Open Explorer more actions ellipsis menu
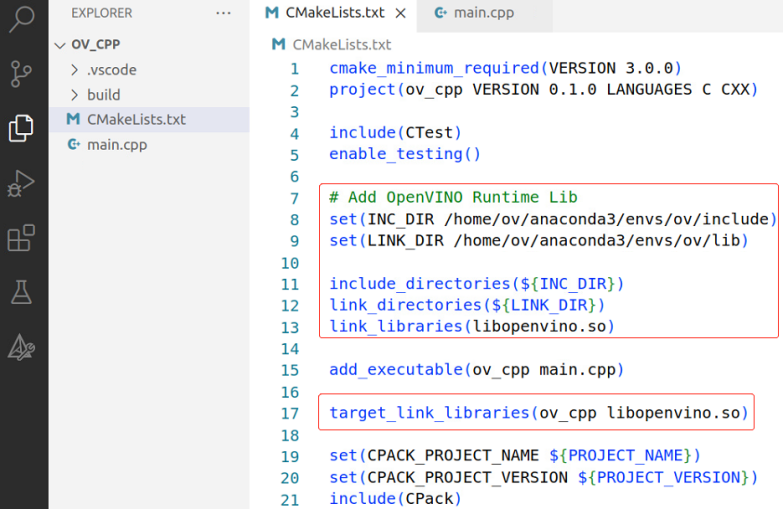Screen dimensions: 783x509 click(x=223, y=13)
